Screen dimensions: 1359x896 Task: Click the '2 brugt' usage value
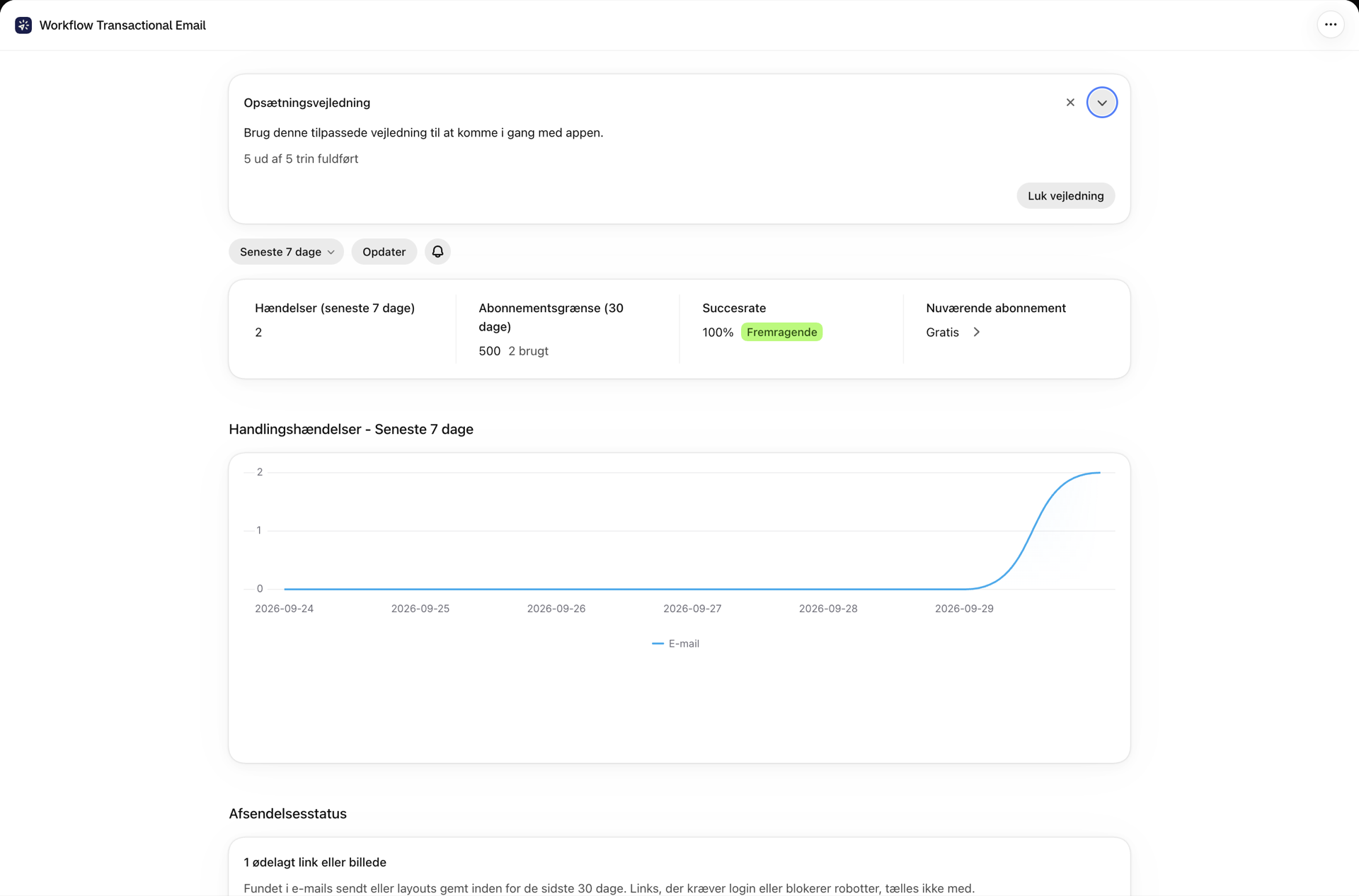coord(528,351)
